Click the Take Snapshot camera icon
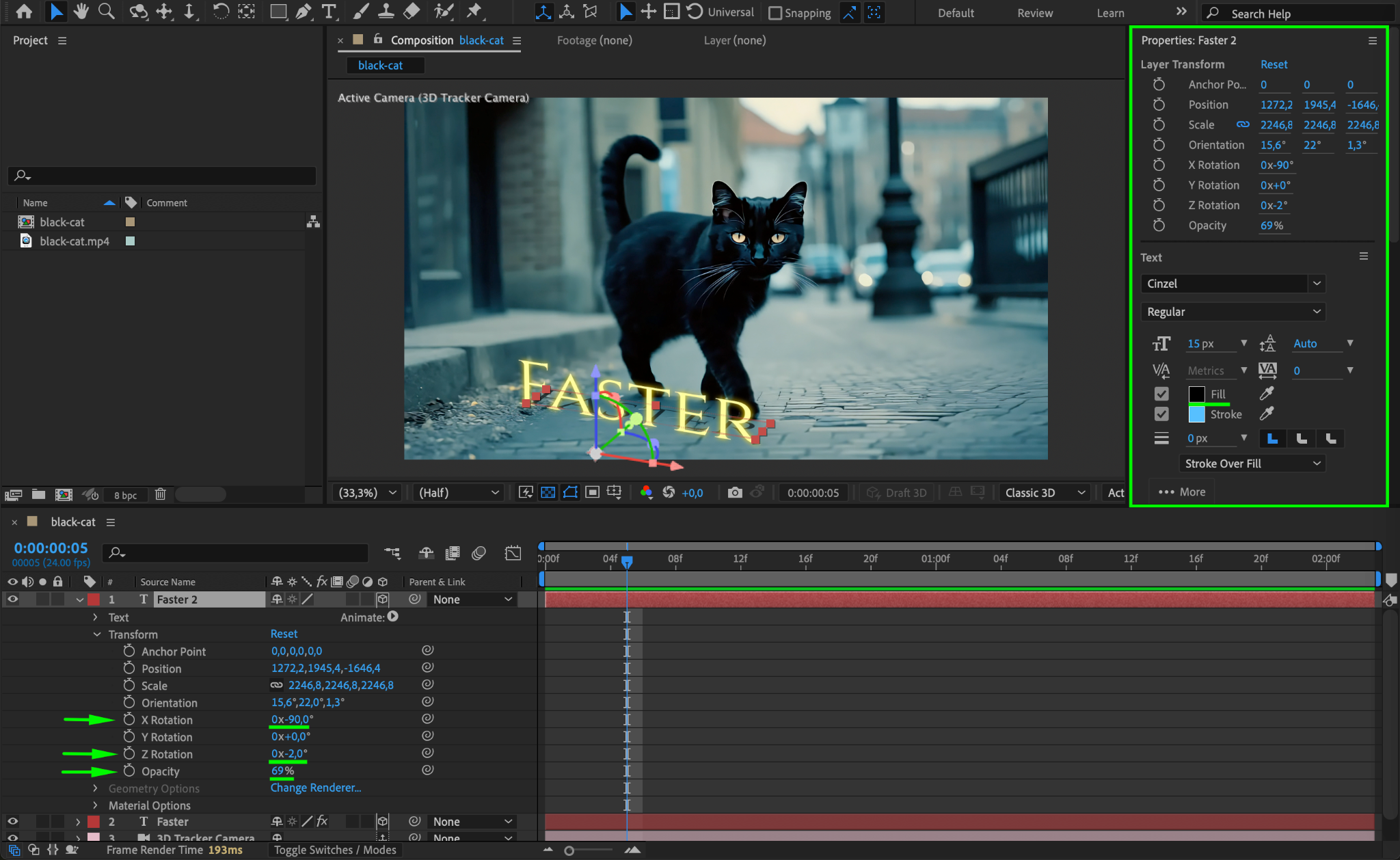Screen dimensions: 1400x860 [735, 492]
